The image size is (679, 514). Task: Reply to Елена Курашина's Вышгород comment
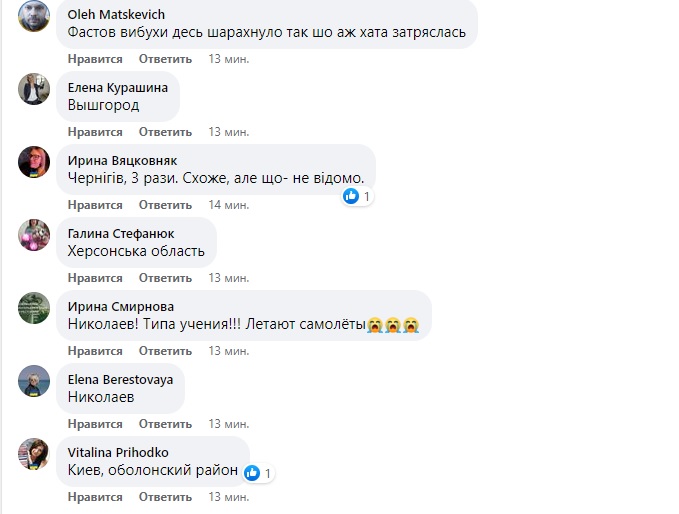click(x=164, y=132)
